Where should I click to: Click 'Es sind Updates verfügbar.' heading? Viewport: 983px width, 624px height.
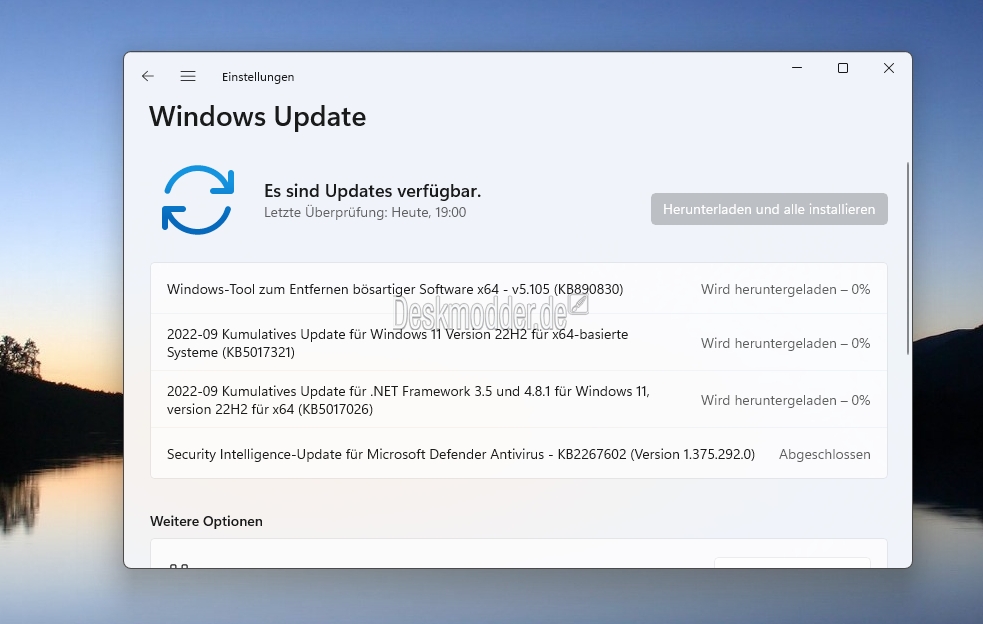[x=372, y=191]
